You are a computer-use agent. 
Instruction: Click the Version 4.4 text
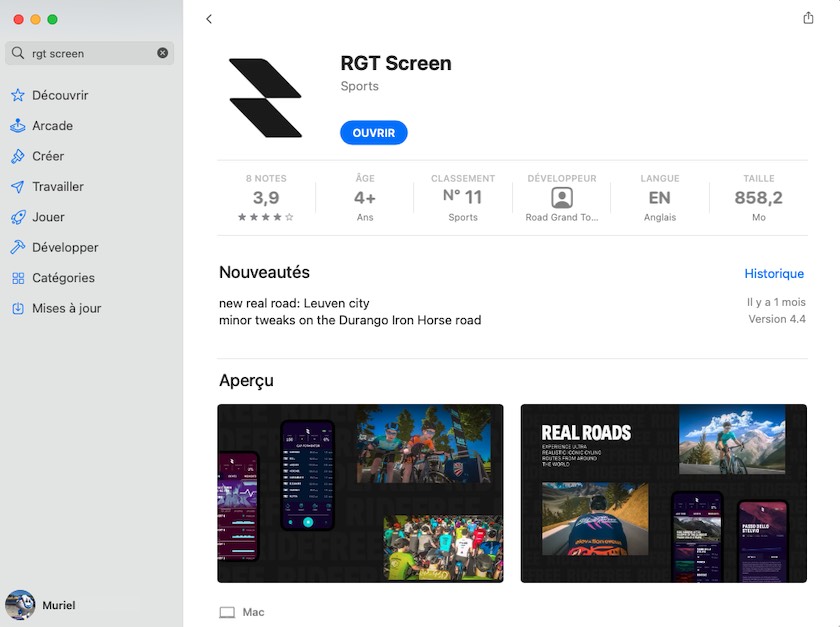pyautogui.click(x=777, y=319)
